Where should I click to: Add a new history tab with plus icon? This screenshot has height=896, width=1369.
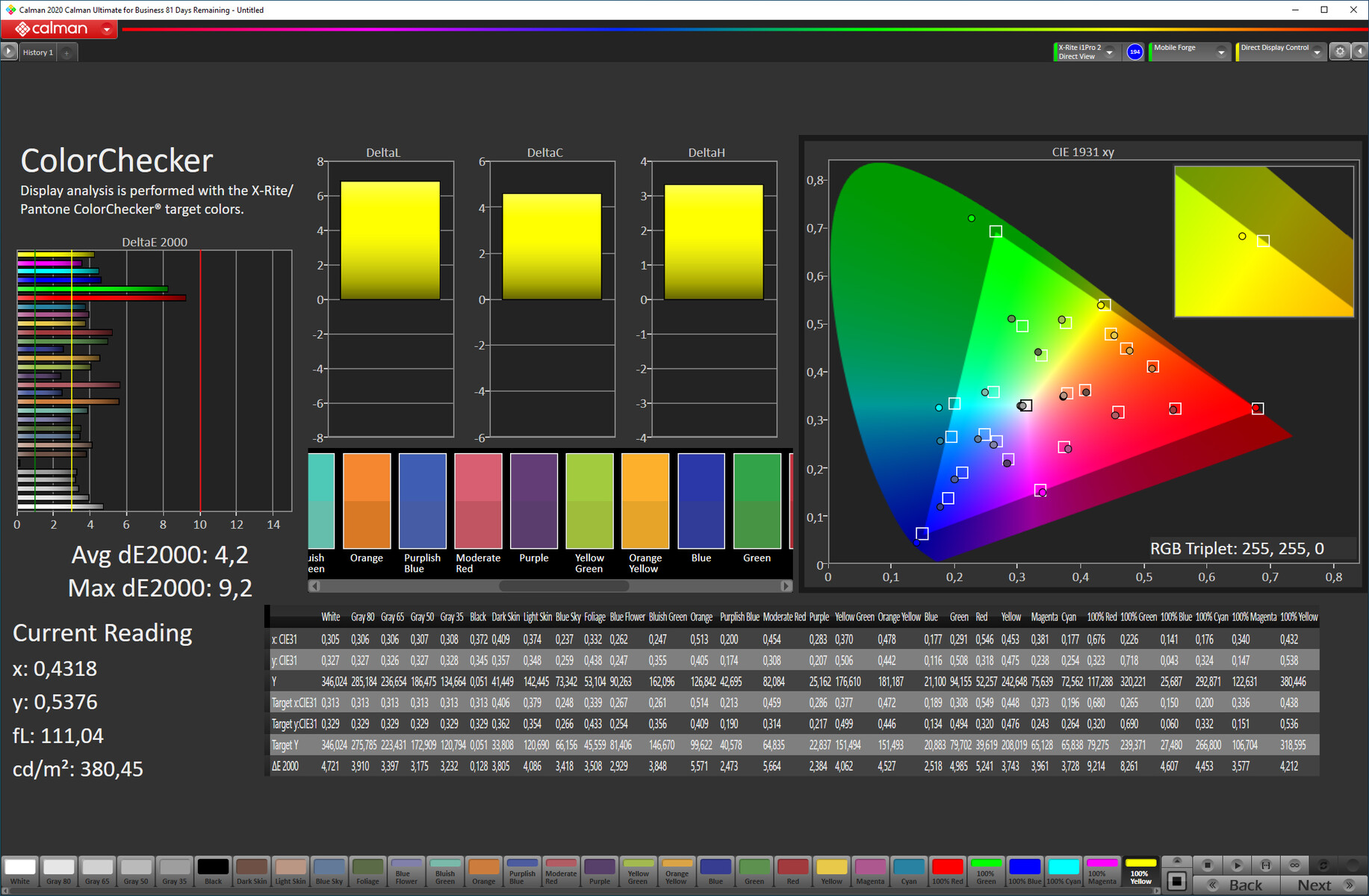(x=66, y=52)
